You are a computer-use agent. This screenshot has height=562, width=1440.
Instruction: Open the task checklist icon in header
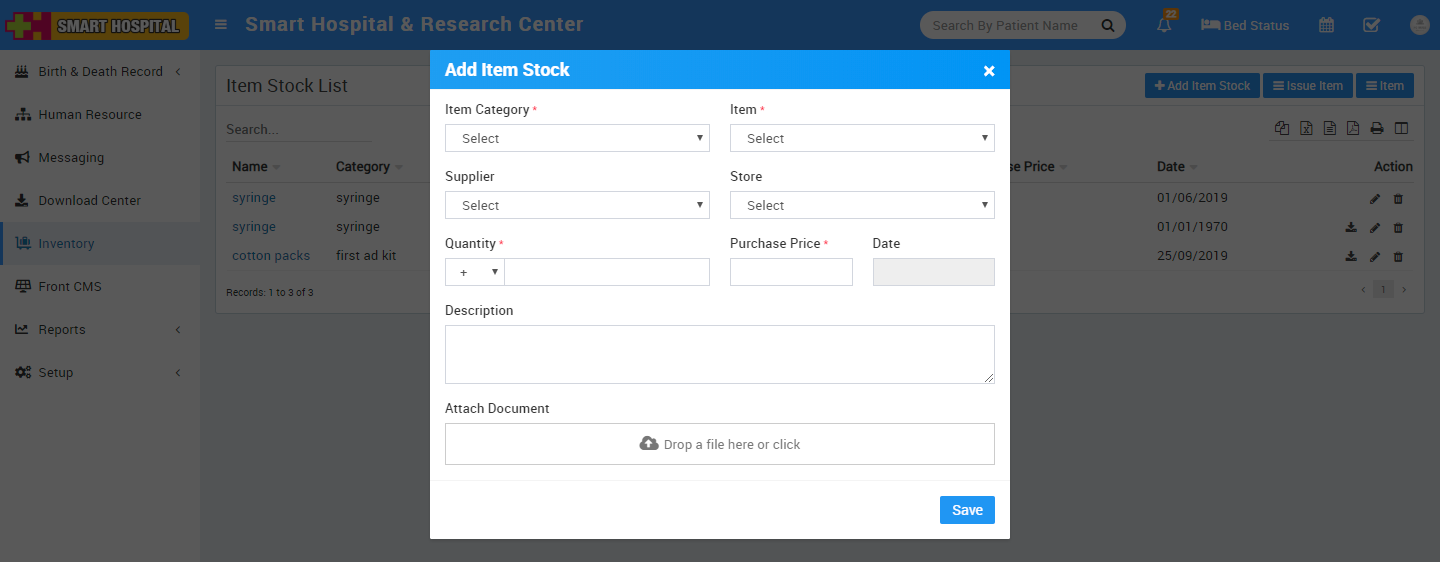click(x=1372, y=26)
